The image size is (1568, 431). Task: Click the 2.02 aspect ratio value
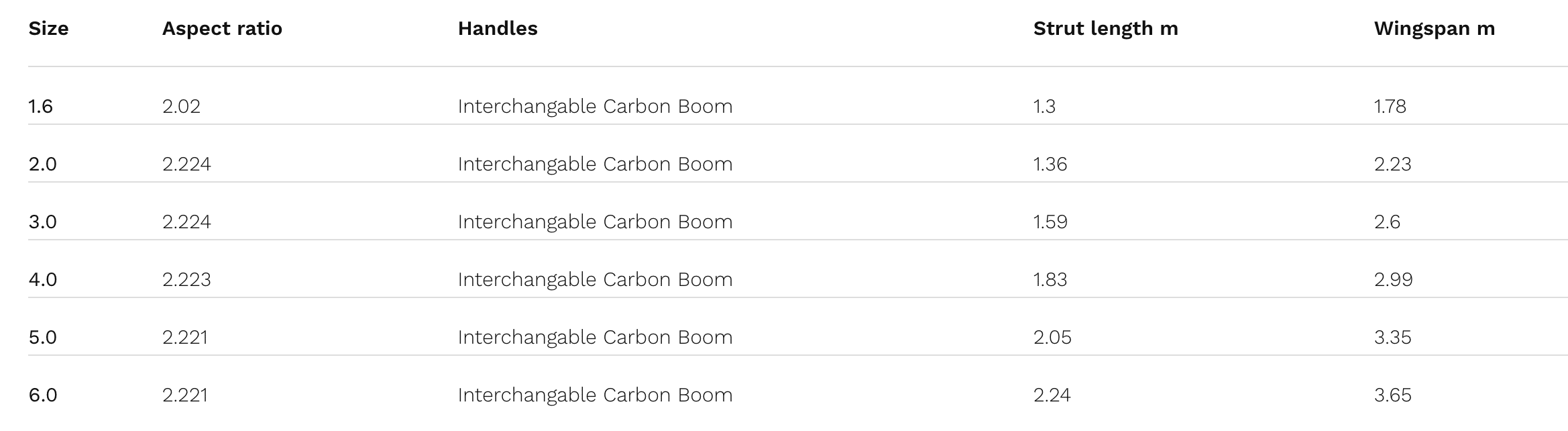181,106
